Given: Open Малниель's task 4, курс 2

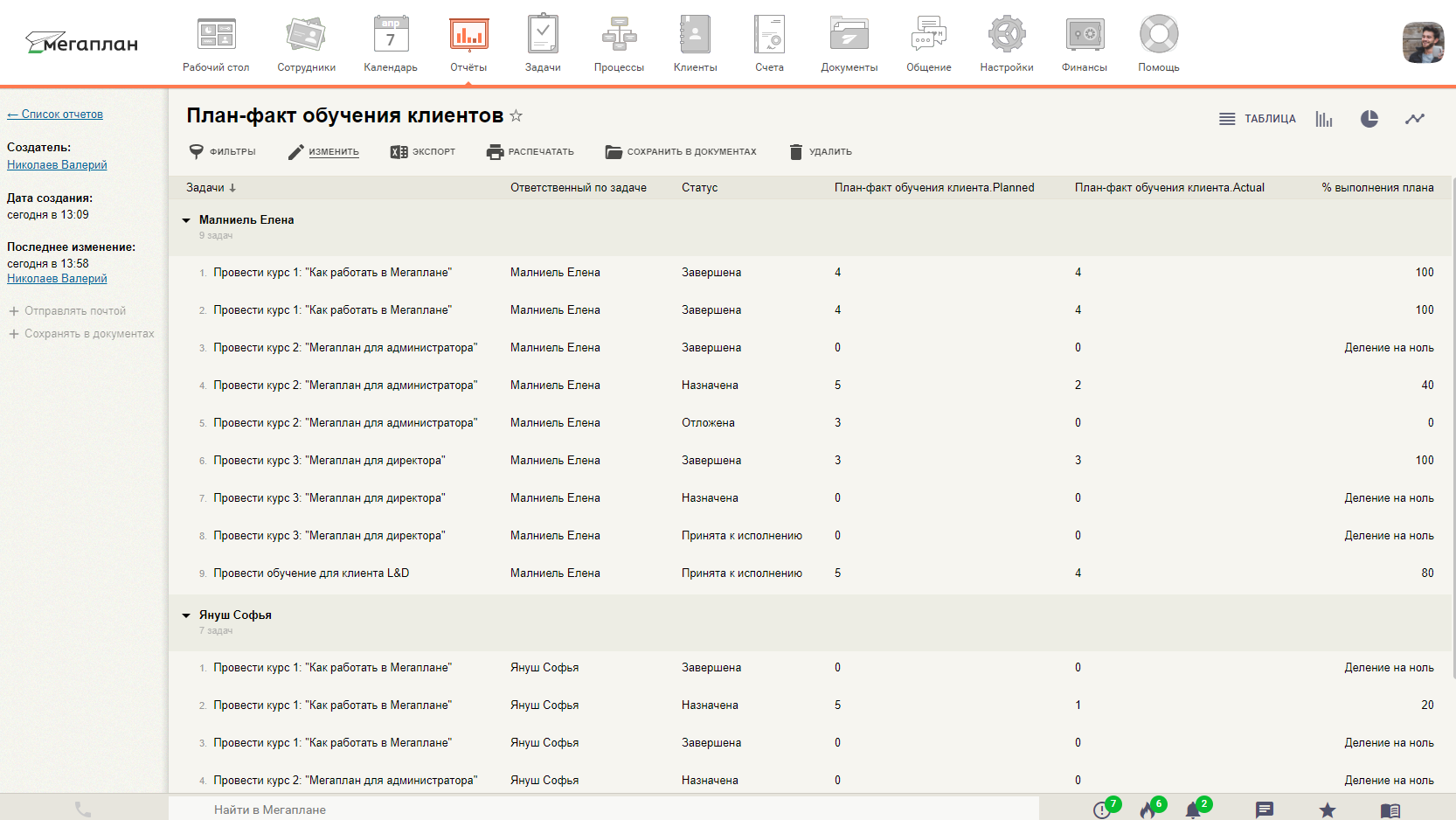Looking at the screenshot, I should pos(345,386).
